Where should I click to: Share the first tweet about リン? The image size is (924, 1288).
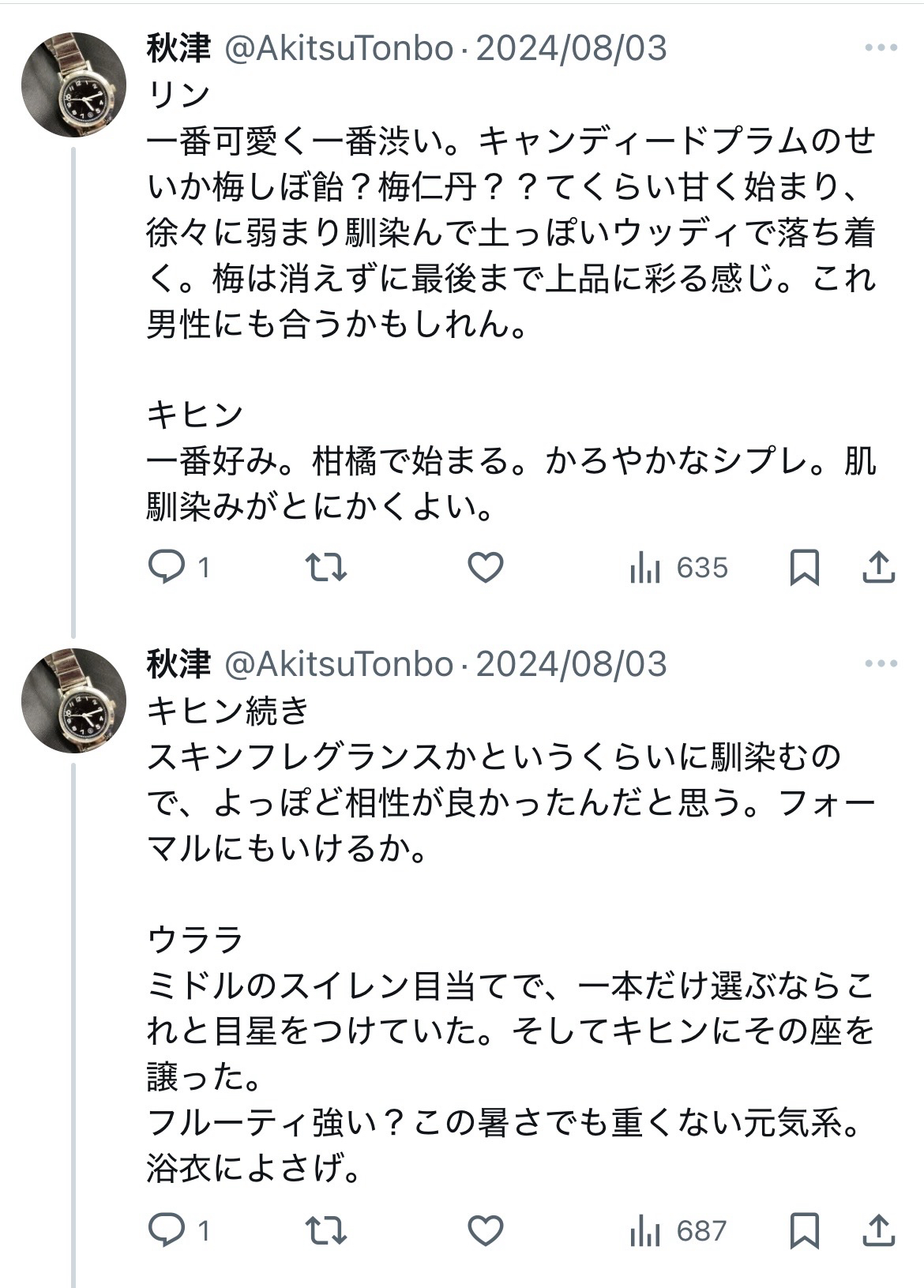877,568
